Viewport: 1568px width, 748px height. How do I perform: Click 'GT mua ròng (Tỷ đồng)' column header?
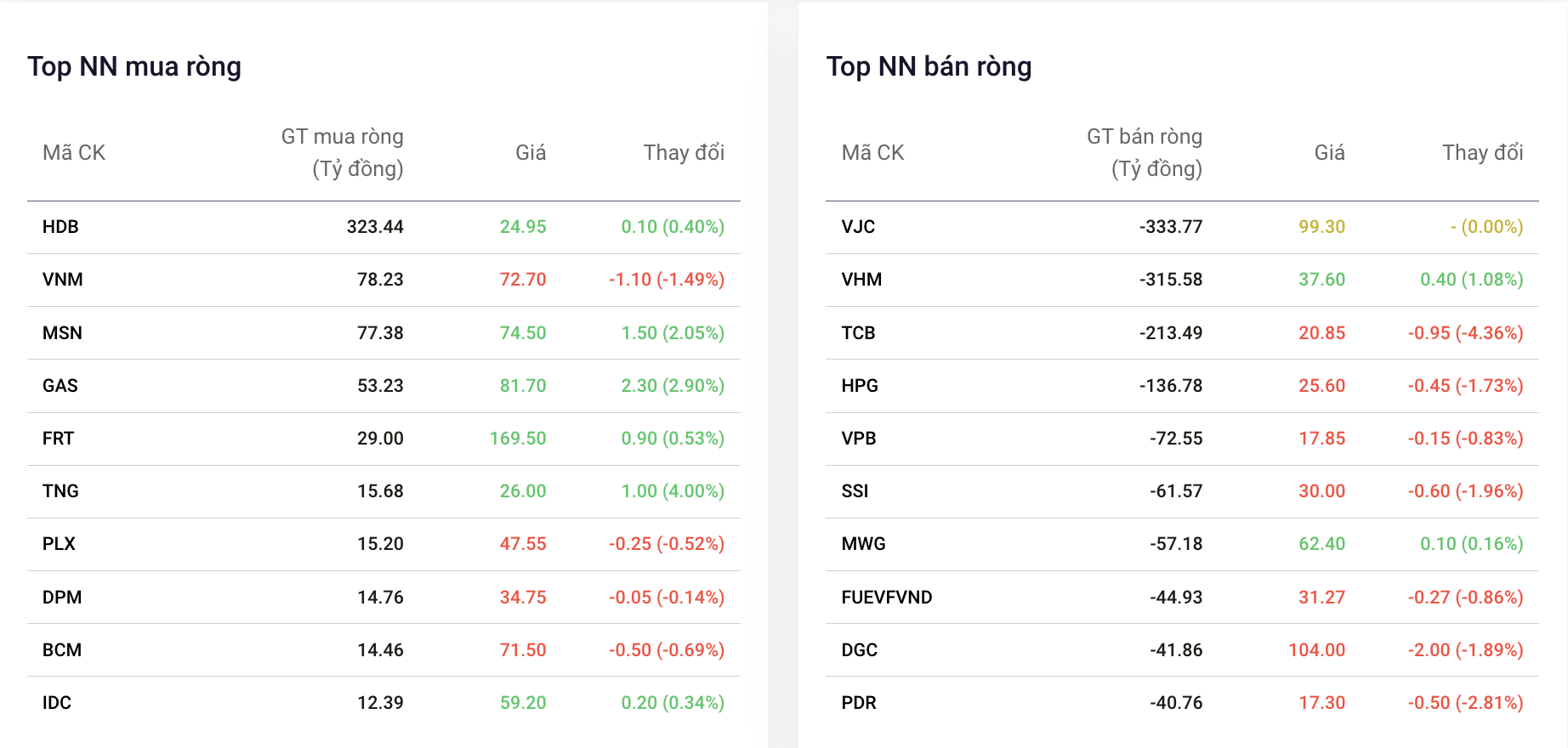[x=343, y=153]
